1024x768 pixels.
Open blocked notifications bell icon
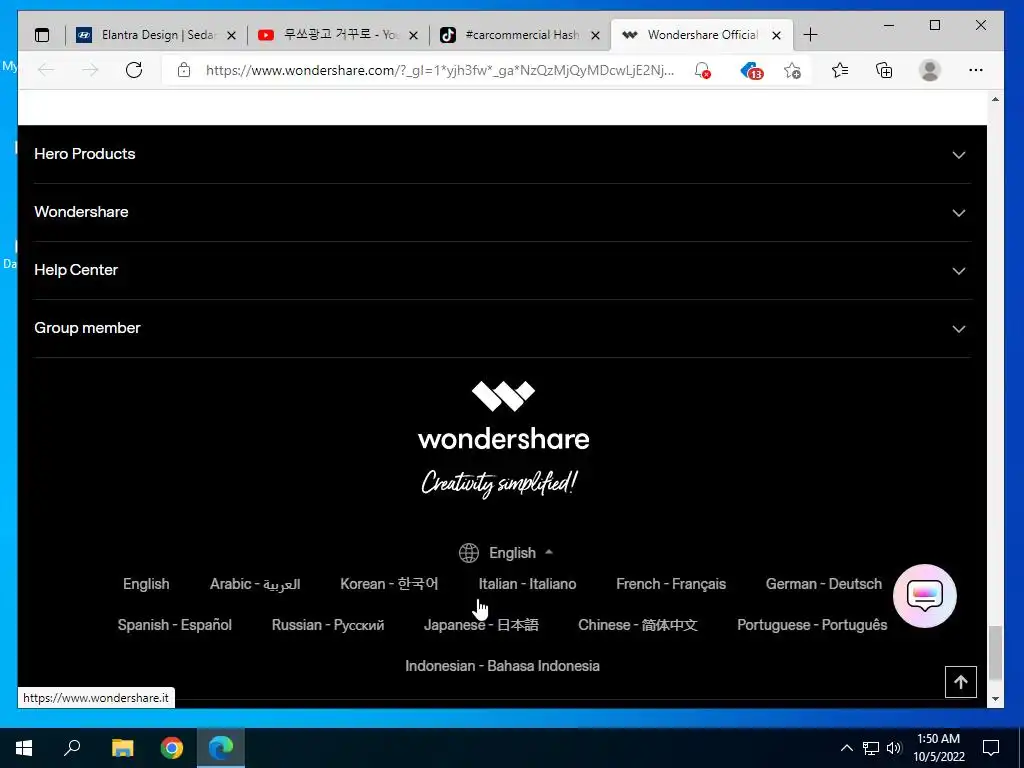pyautogui.click(x=703, y=70)
